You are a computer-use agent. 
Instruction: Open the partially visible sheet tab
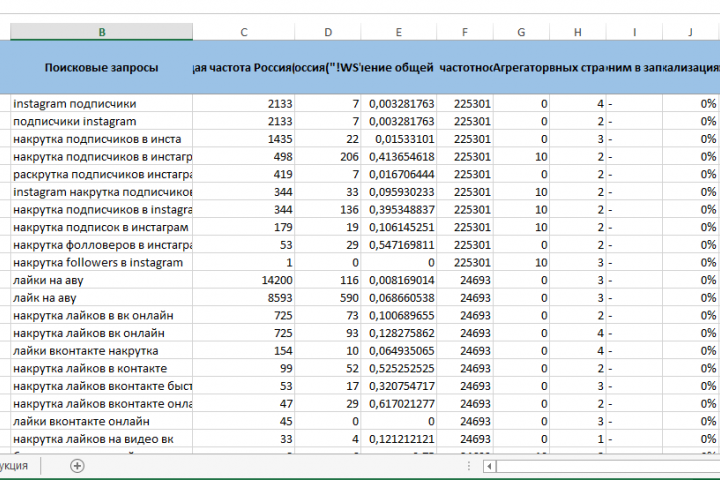coord(18,466)
